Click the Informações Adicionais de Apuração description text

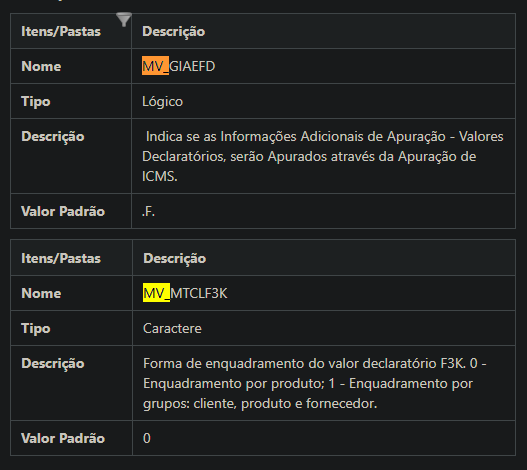[323, 156]
